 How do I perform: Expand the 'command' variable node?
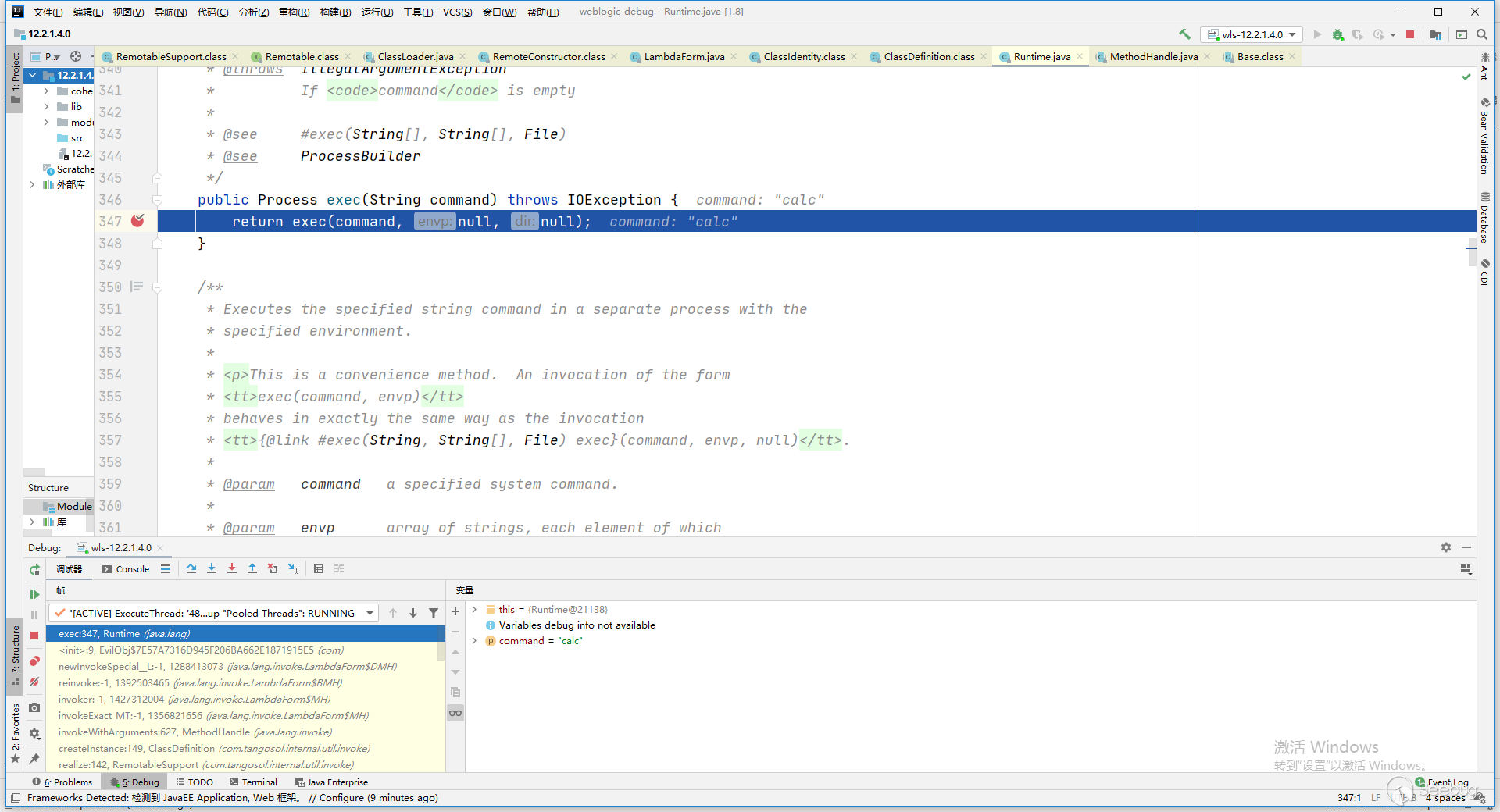[474, 640]
